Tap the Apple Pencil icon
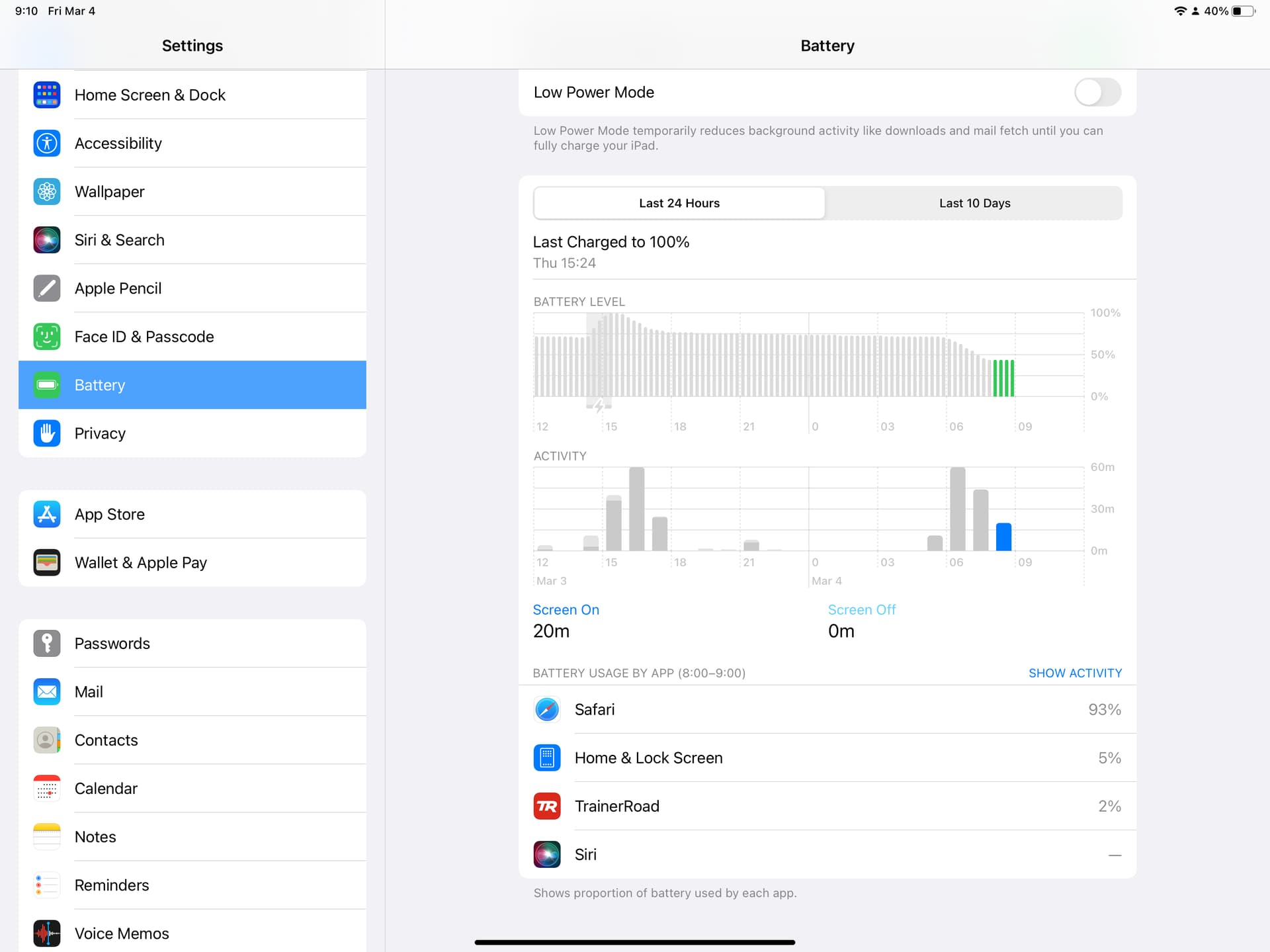Viewport: 1270px width, 952px height. pyautogui.click(x=47, y=288)
